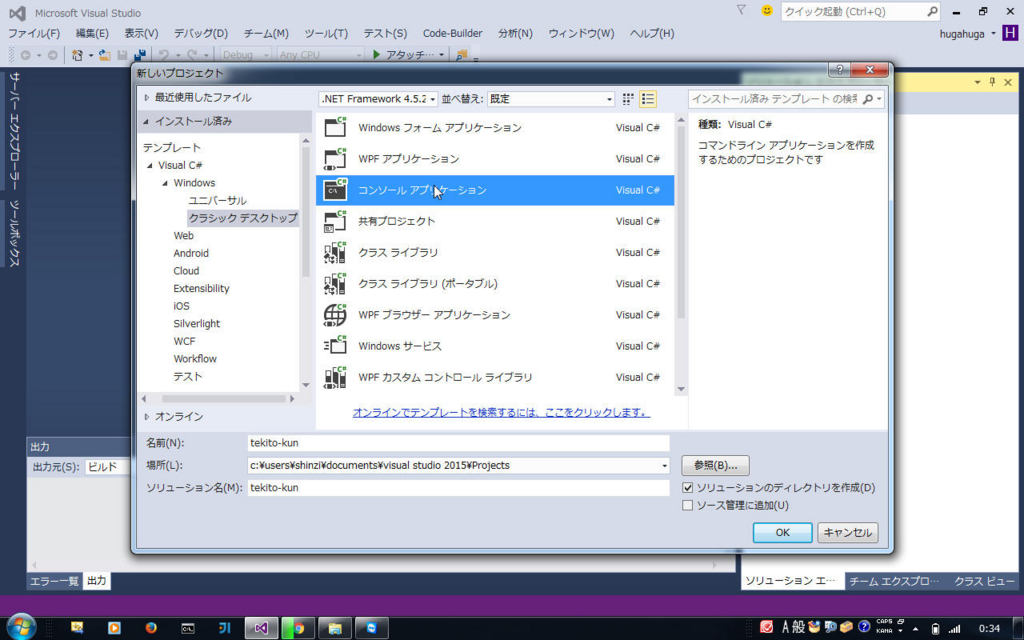Click the Windows Start orb

[21, 627]
